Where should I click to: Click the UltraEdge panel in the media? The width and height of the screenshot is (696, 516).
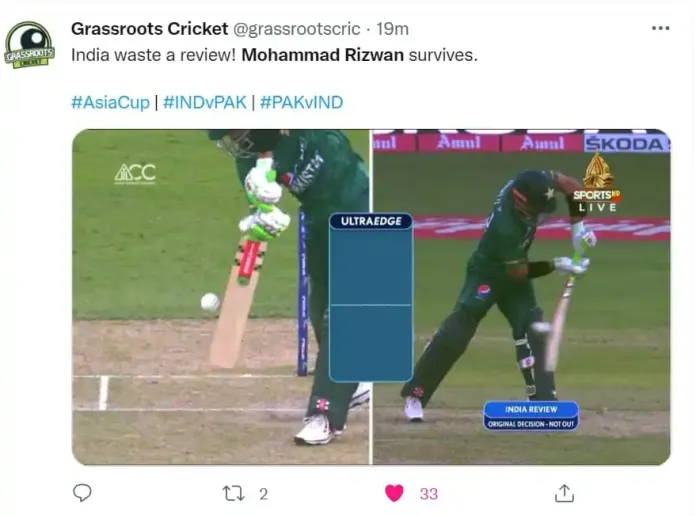[x=371, y=297]
